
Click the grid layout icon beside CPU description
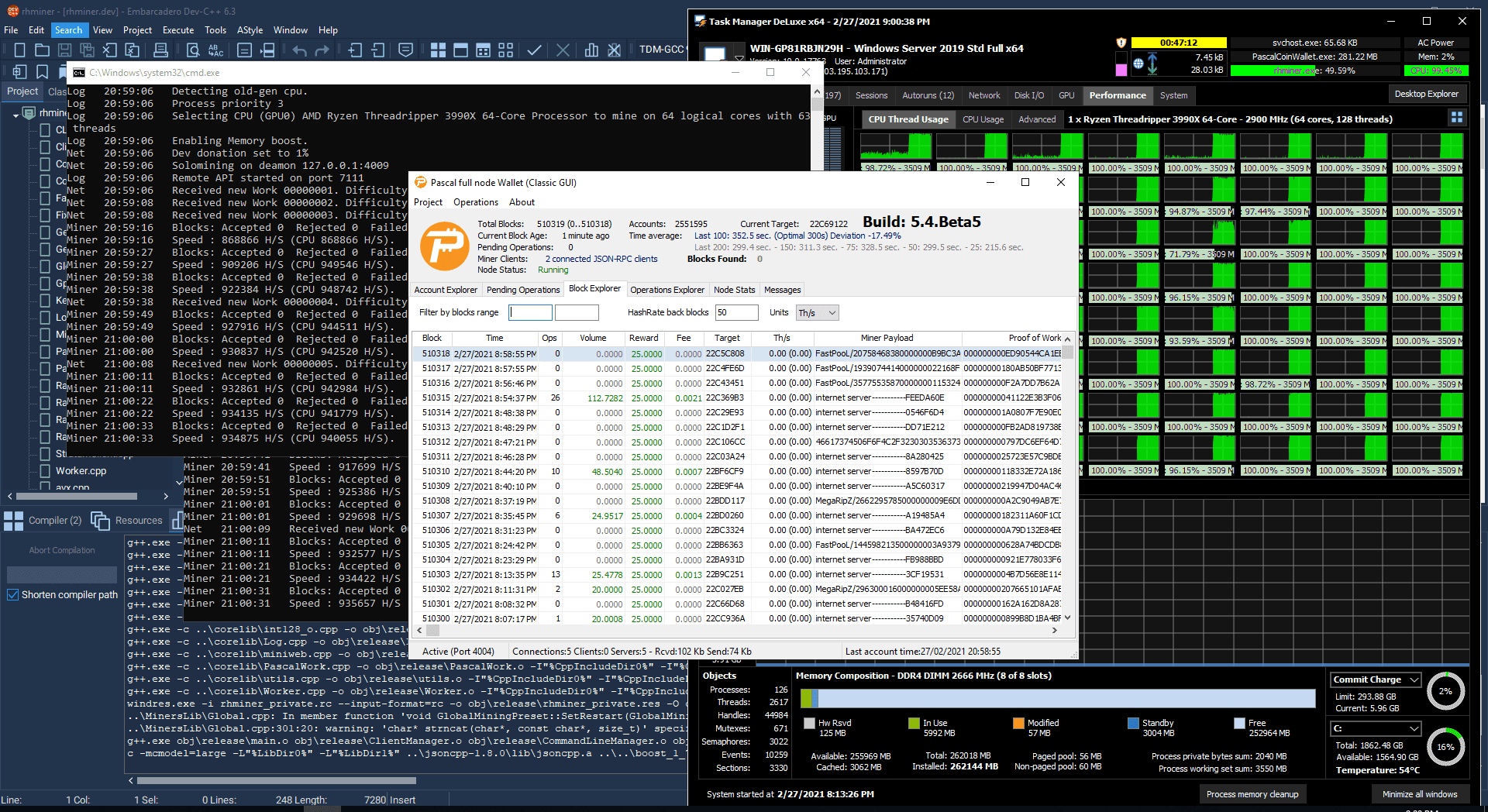click(1457, 118)
